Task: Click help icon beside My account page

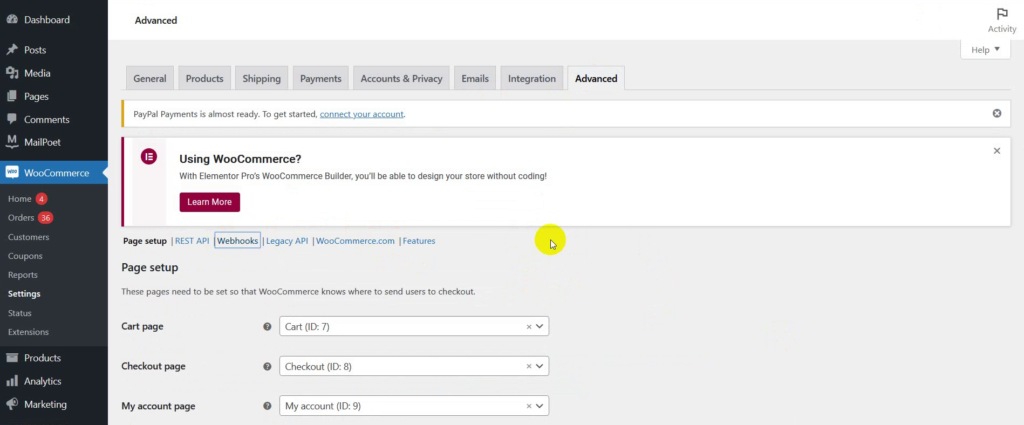Action: (x=267, y=406)
